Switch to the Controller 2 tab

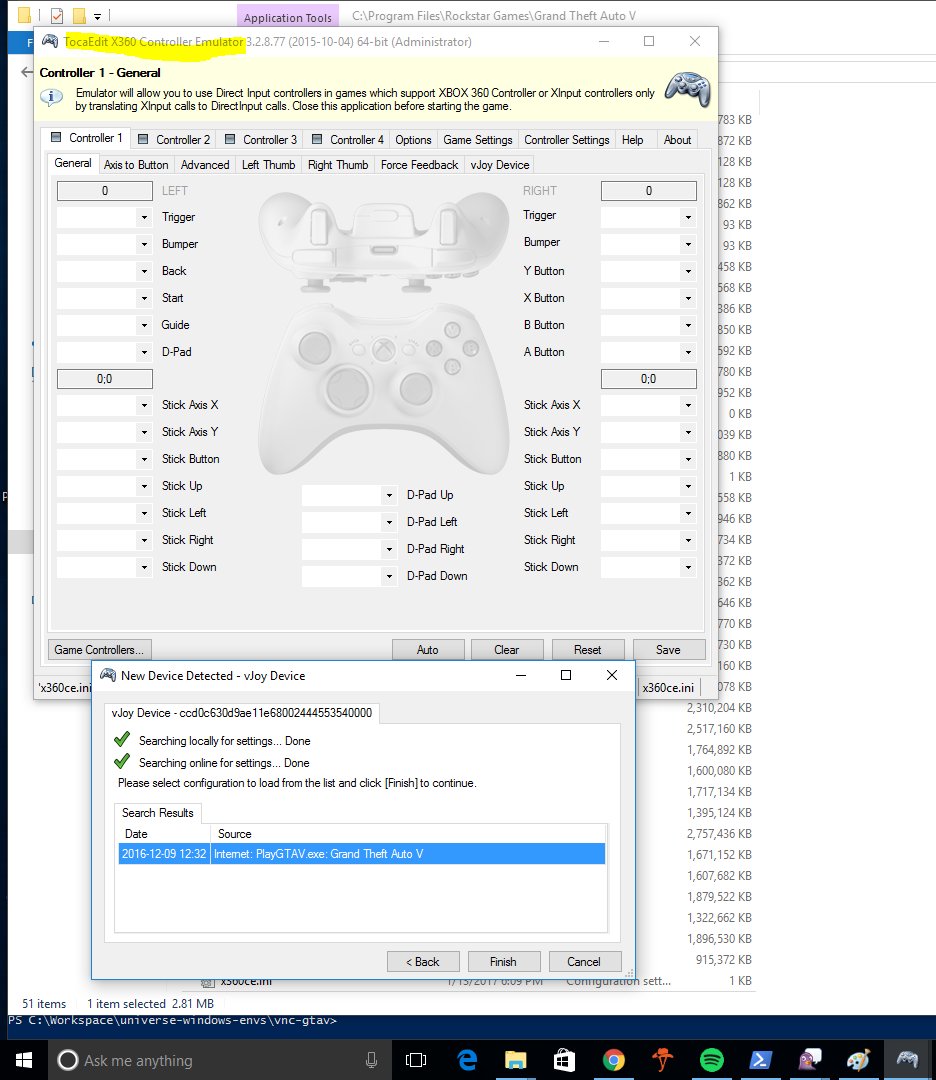[175, 140]
